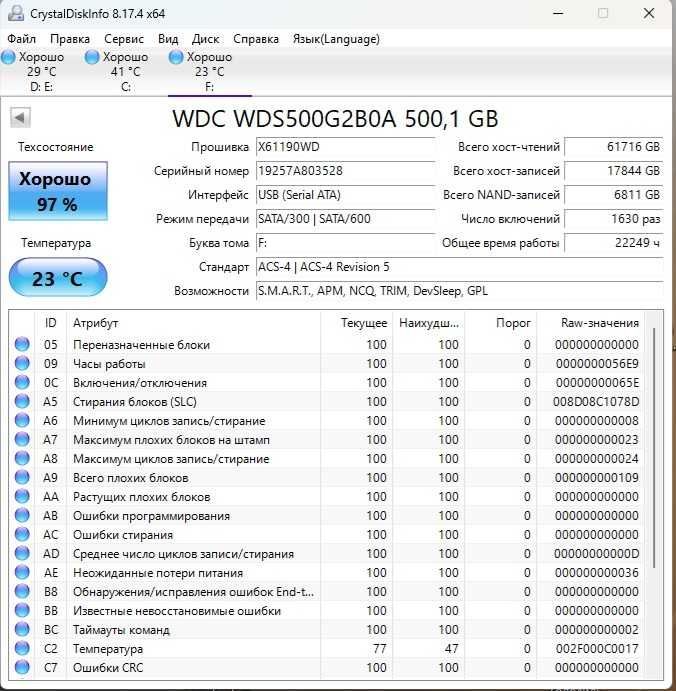Screen dimensions: 676x691
Task: Open the Диск menu
Action: click(205, 39)
